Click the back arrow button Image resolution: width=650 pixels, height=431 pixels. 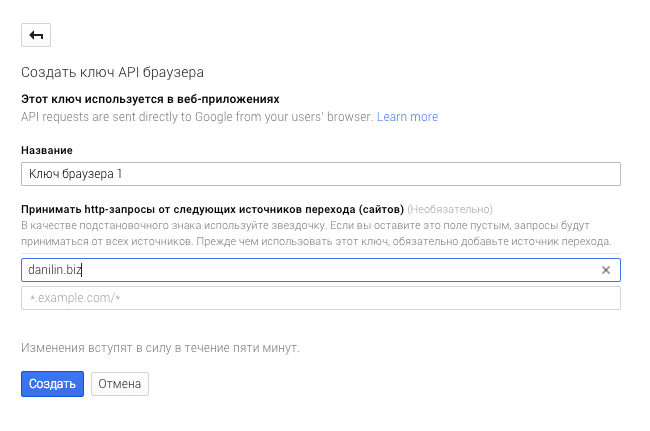[x=36, y=35]
